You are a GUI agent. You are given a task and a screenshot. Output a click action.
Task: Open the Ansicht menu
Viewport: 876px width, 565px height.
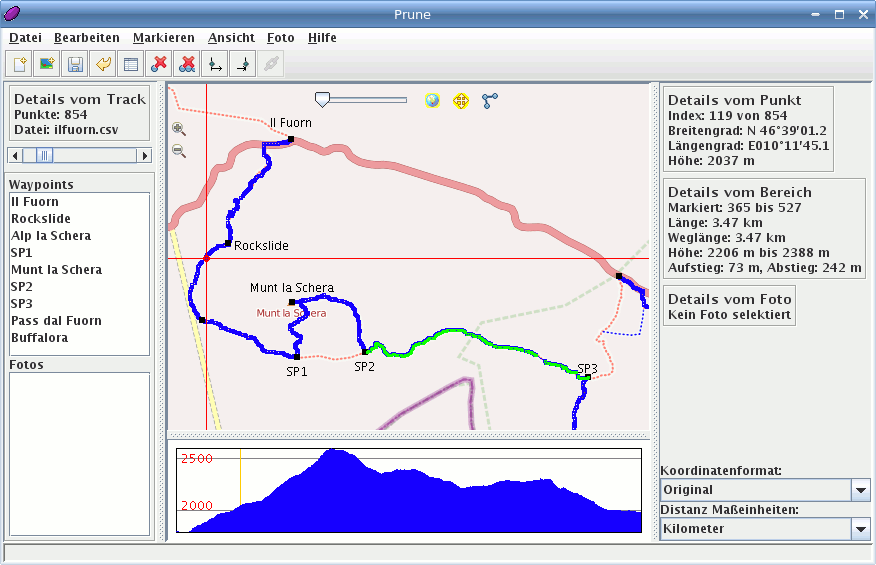(231, 38)
